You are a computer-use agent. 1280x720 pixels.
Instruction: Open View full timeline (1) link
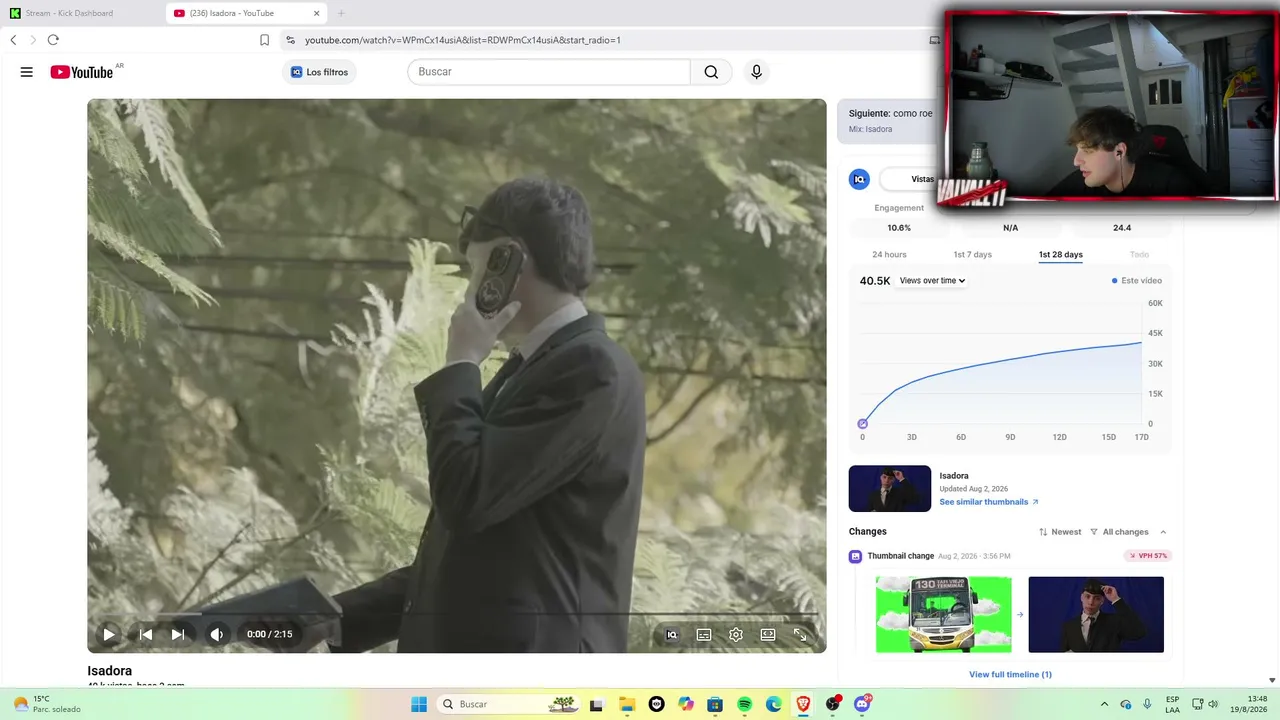pyautogui.click(x=1010, y=675)
